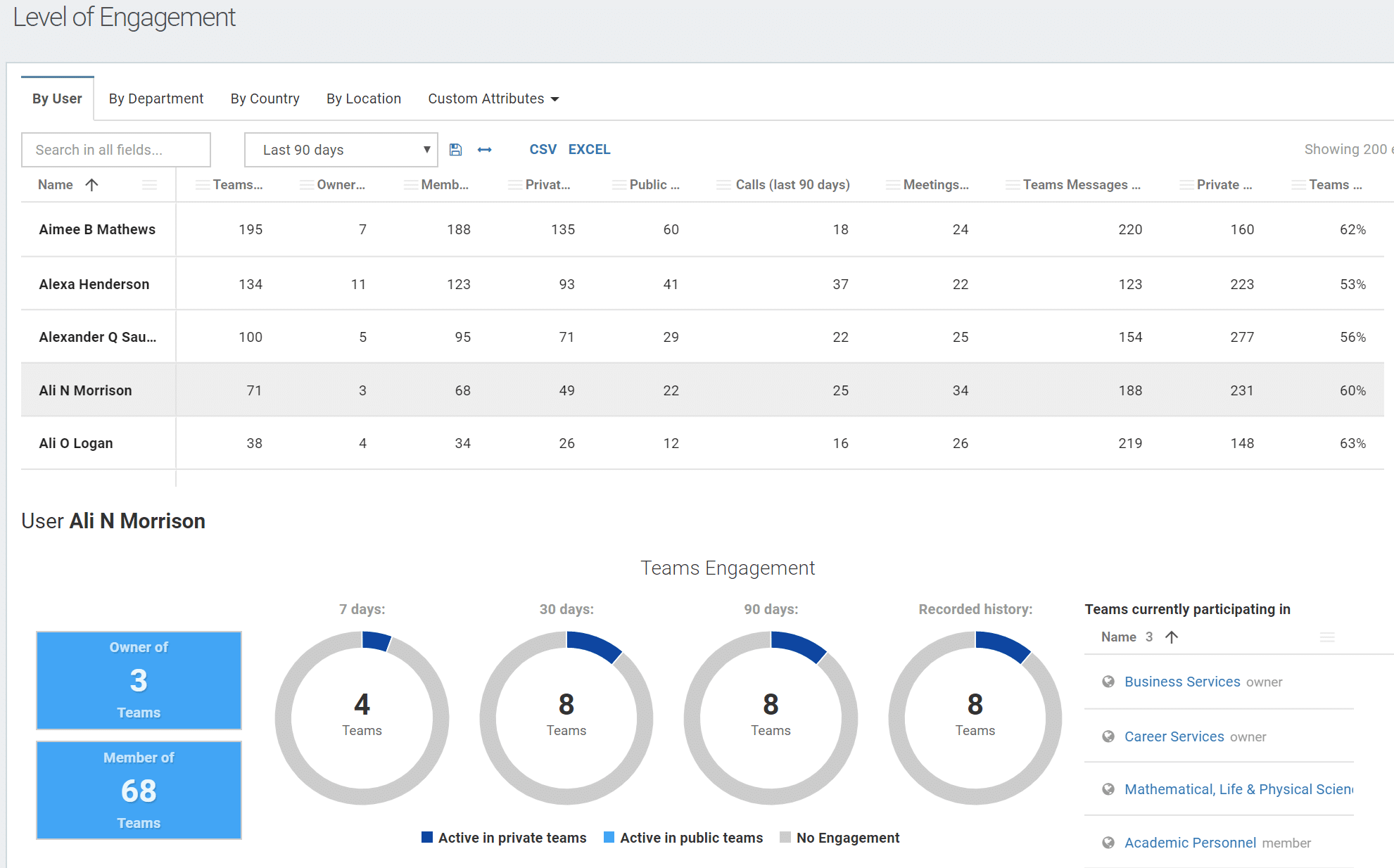Click the save view floppy disk icon

pos(455,150)
